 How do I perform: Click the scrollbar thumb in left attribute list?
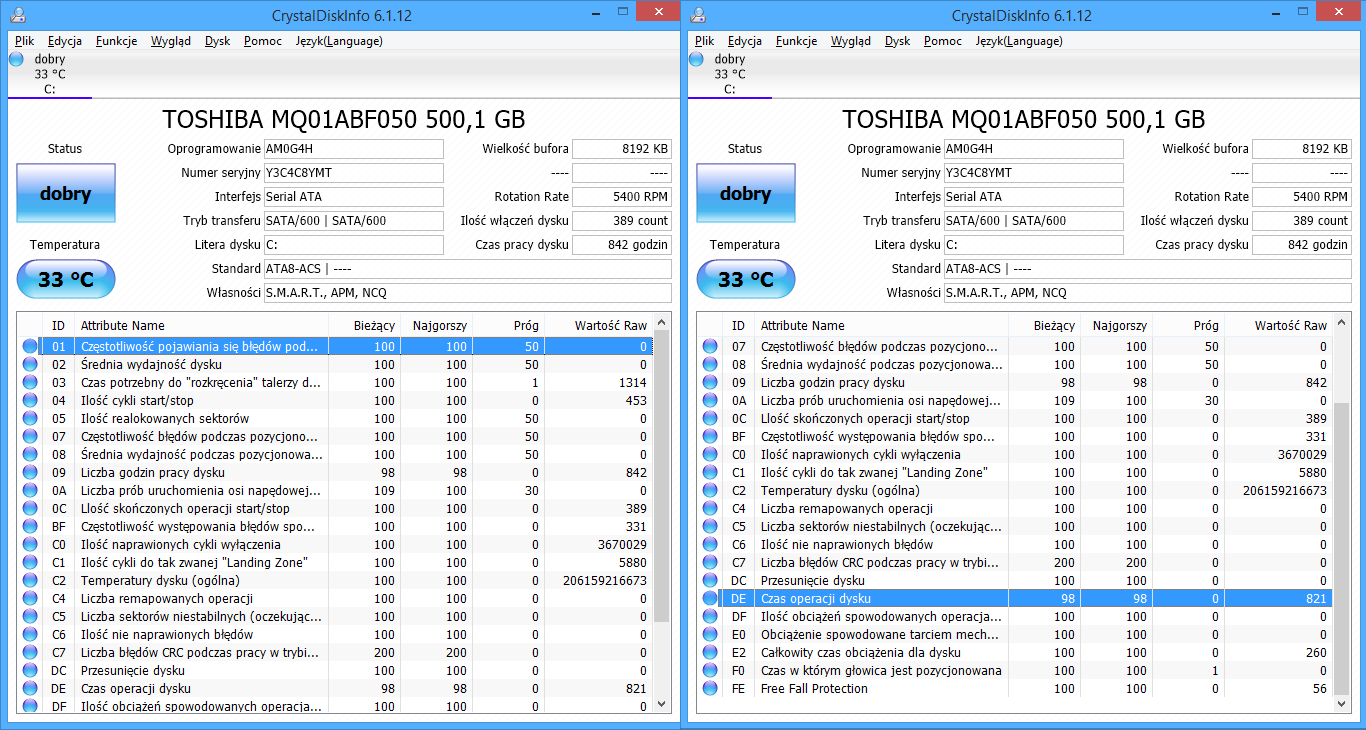coord(662,478)
